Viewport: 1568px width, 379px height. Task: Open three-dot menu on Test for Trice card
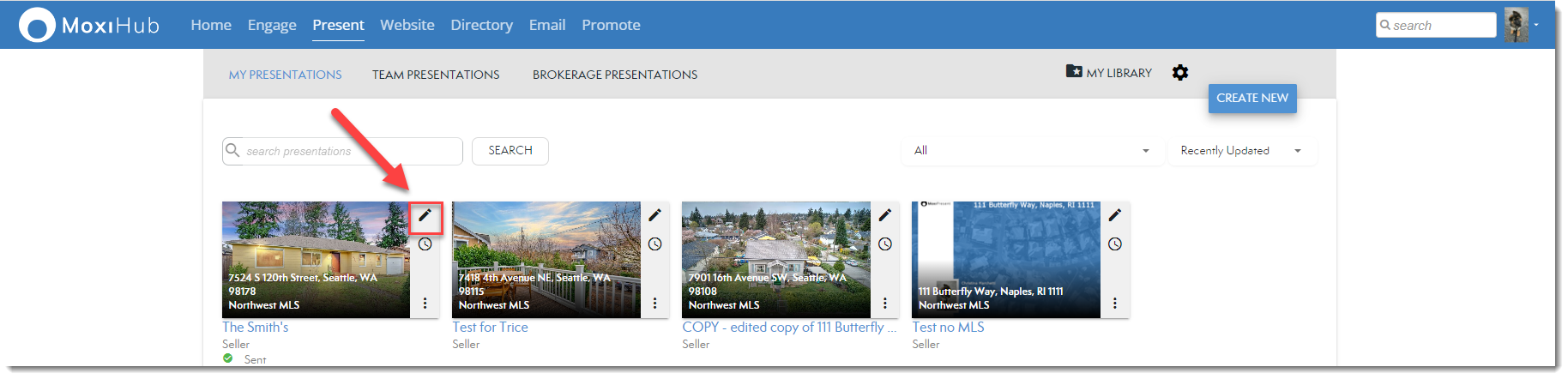pos(654,304)
